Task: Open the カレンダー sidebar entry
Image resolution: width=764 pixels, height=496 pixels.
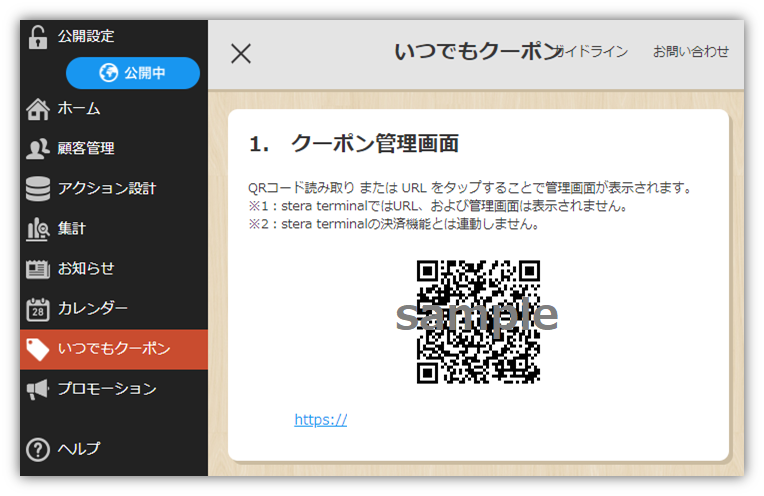Action: coord(114,309)
